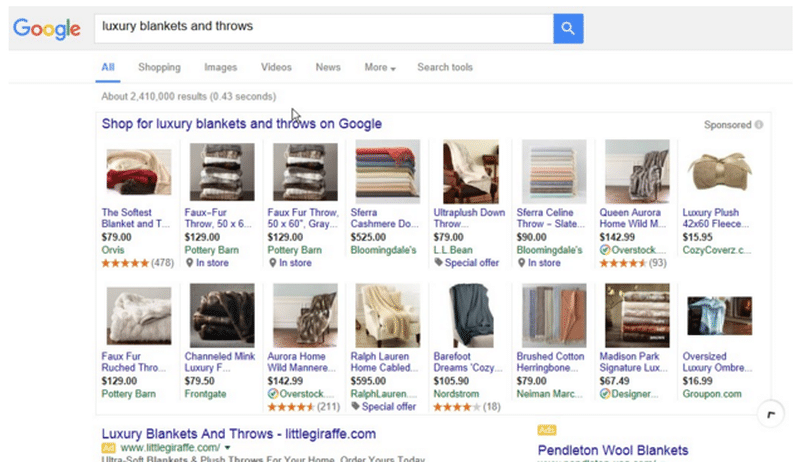800x462 pixels.
Task: Click the blue search magnifier button
Action: coord(567,28)
